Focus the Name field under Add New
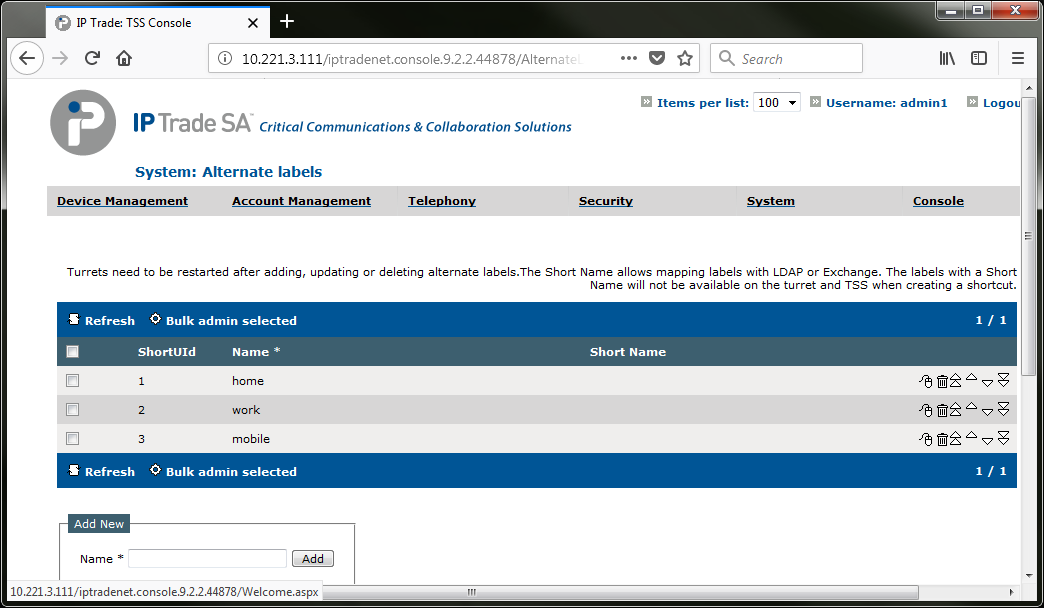 tap(207, 559)
